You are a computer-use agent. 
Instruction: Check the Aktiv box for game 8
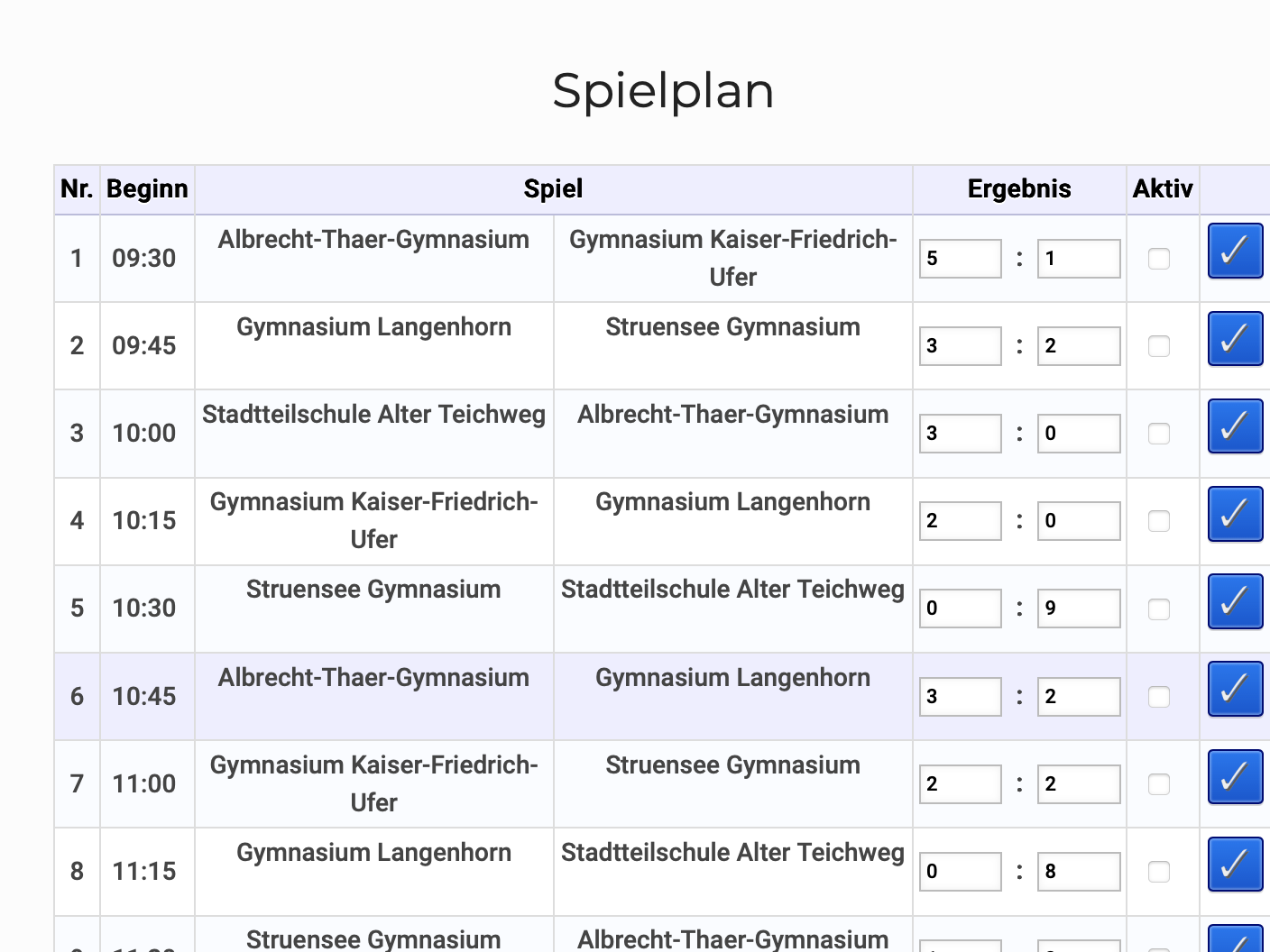pos(1159,872)
